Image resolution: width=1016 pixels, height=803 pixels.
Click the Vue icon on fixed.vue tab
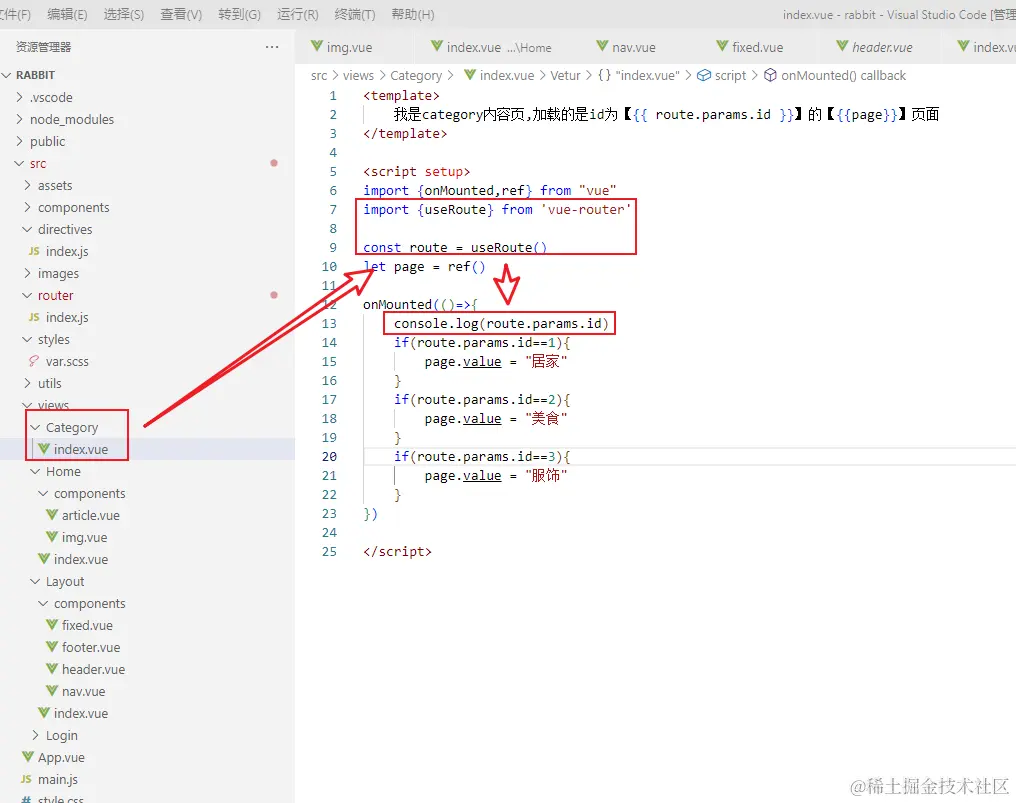pyautogui.click(x=722, y=46)
